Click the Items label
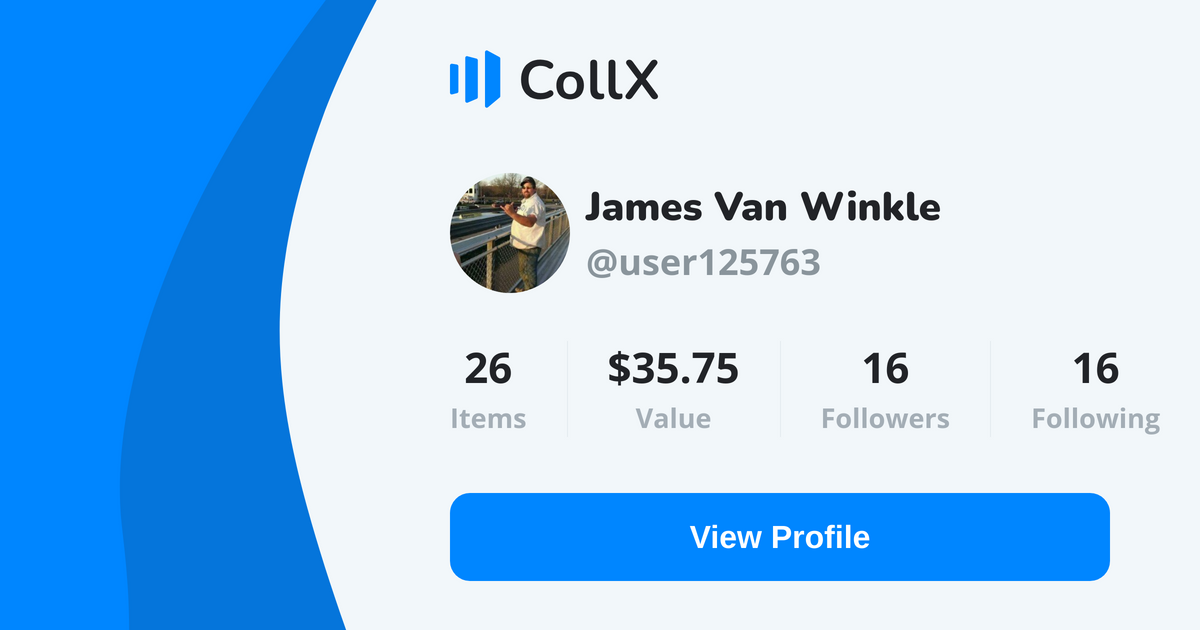 (x=488, y=418)
